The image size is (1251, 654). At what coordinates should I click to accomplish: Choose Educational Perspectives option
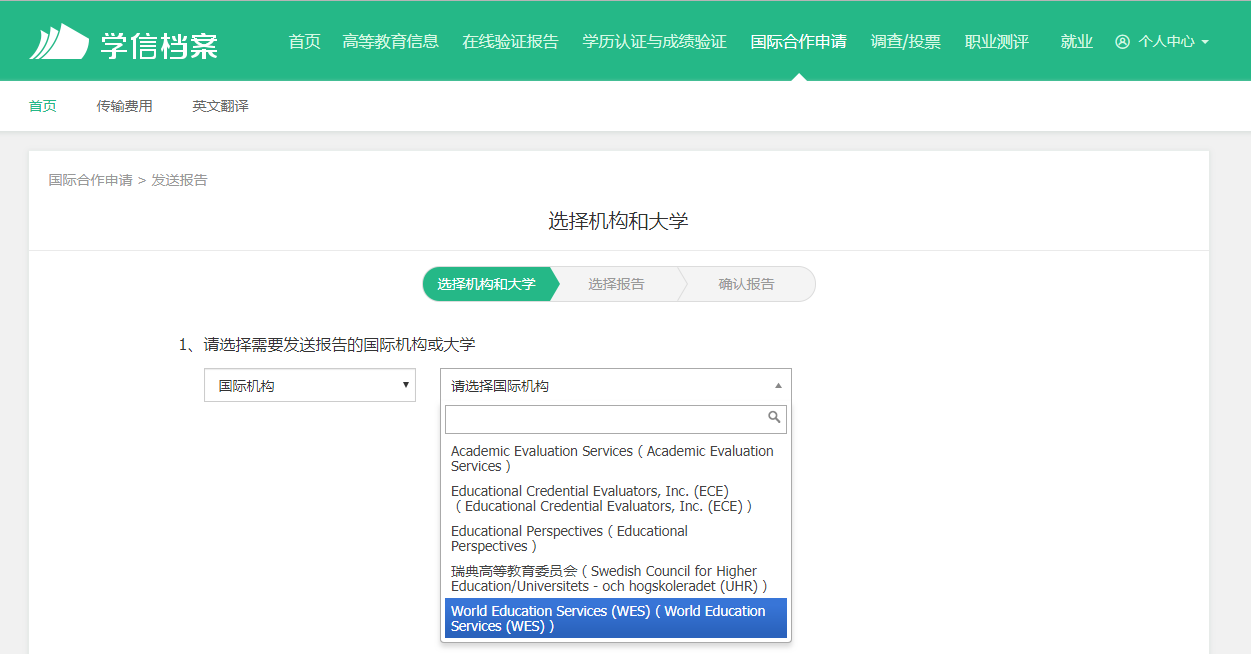(616, 539)
